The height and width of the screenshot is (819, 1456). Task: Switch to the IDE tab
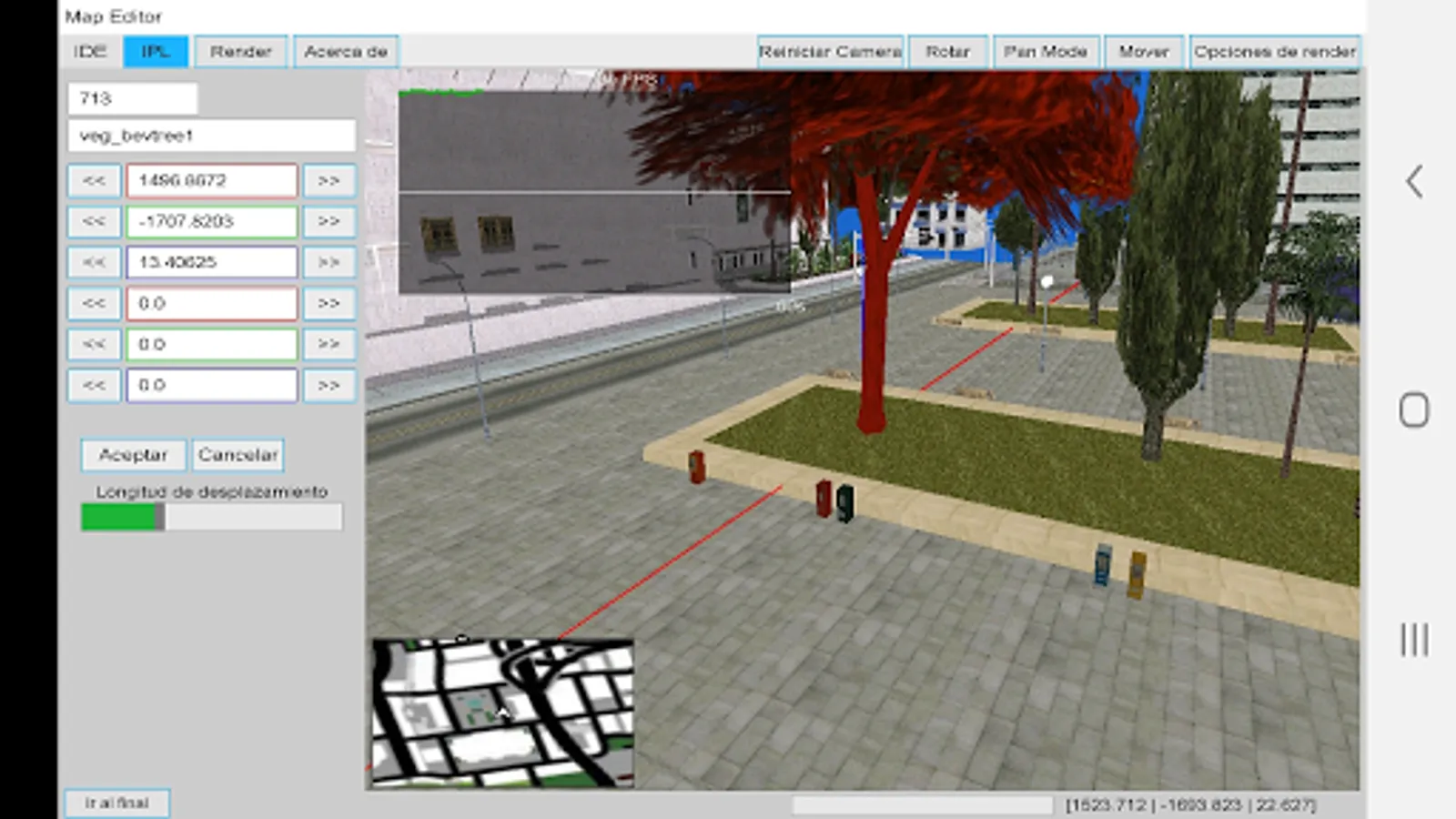click(90, 52)
